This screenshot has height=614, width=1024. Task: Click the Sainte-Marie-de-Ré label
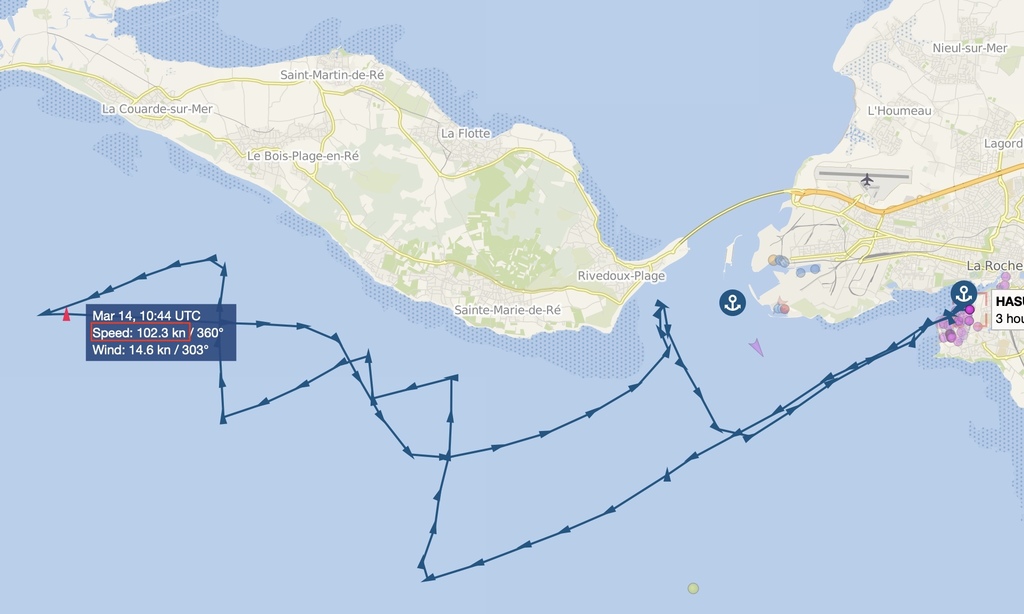point(507,310)
